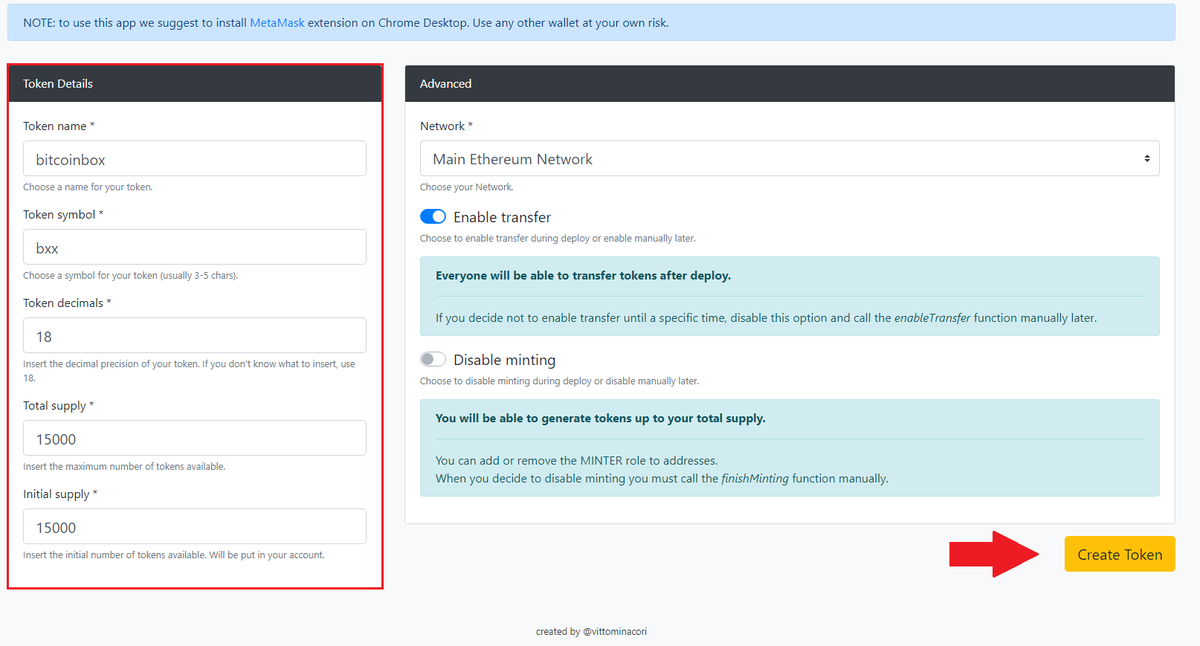
Task: Focus the Token decimals field
Action: (194, 336)
